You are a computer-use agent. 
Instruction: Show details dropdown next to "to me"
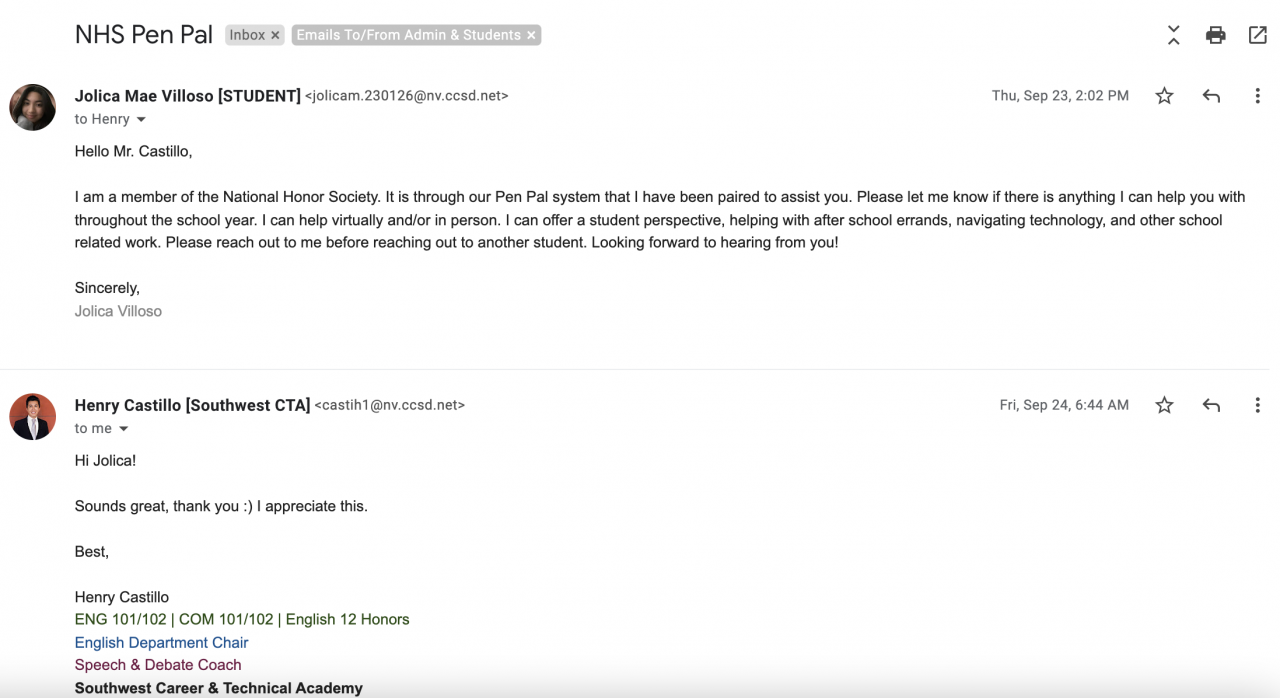point(124,429)
